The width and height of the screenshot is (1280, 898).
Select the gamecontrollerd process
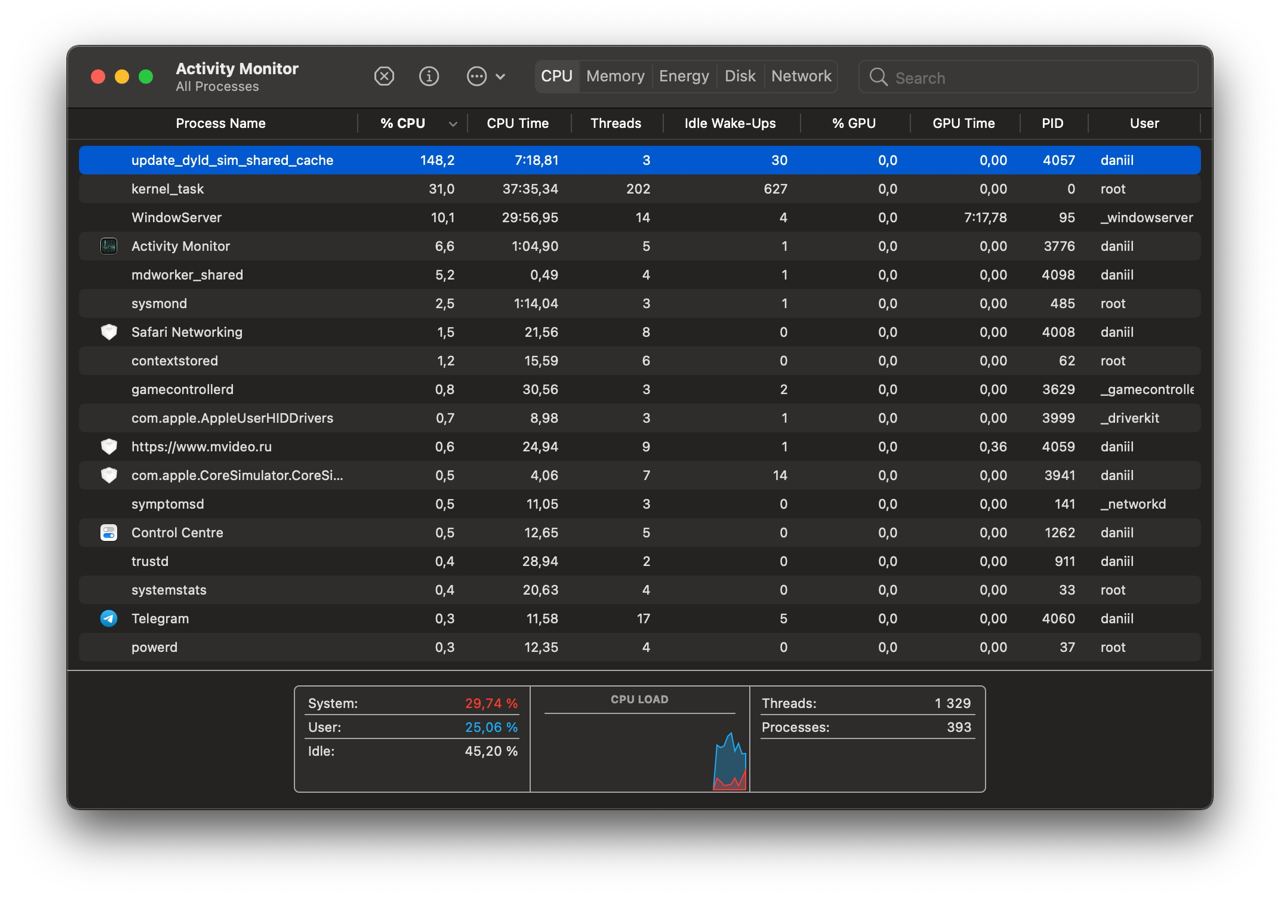click(640, 389)
